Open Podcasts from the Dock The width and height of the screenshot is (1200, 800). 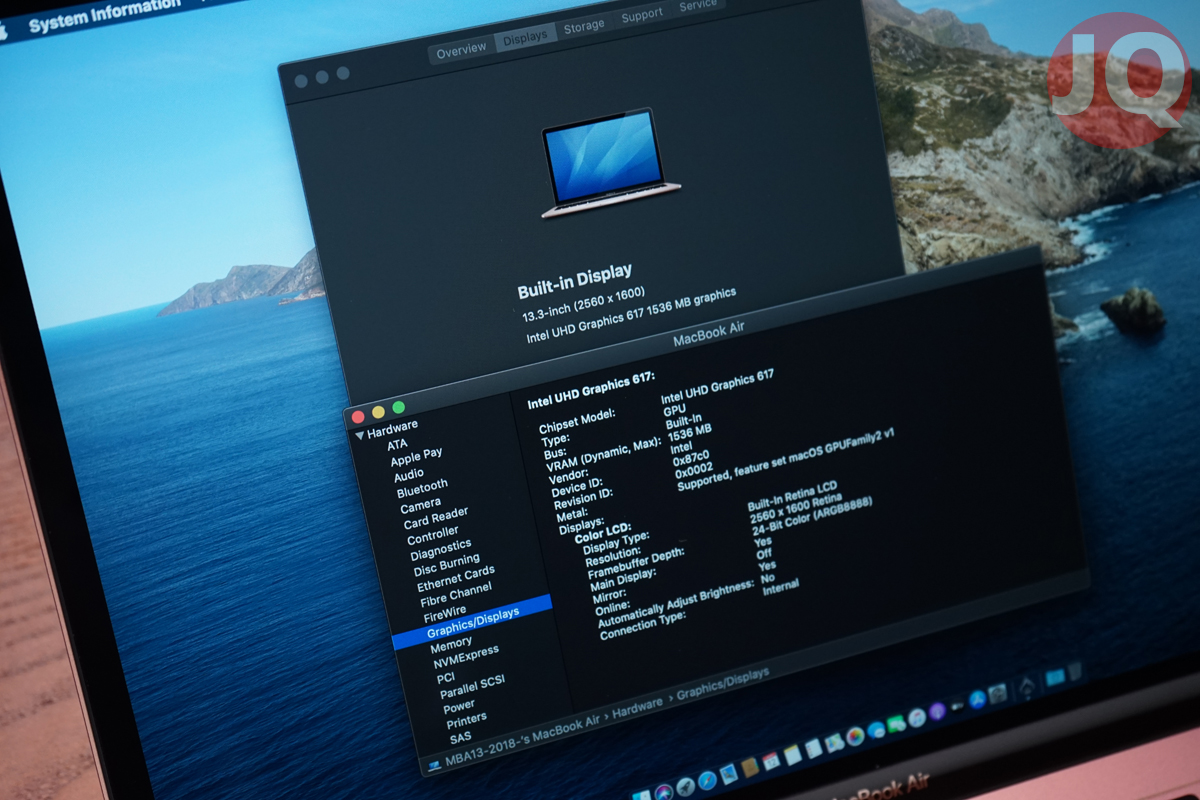coord(937,711)
